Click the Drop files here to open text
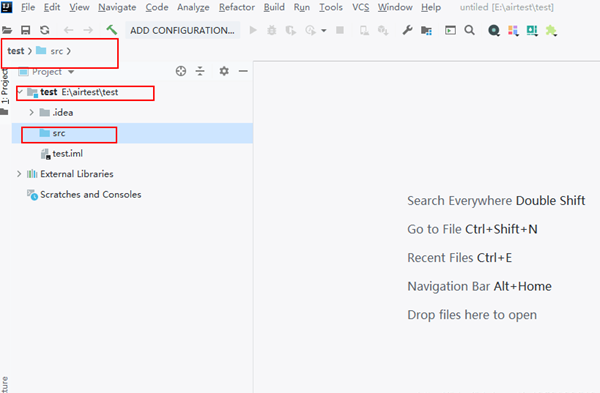Image resolution: width=600 pixels, height=393 pixels. click(x=472, y=315)
